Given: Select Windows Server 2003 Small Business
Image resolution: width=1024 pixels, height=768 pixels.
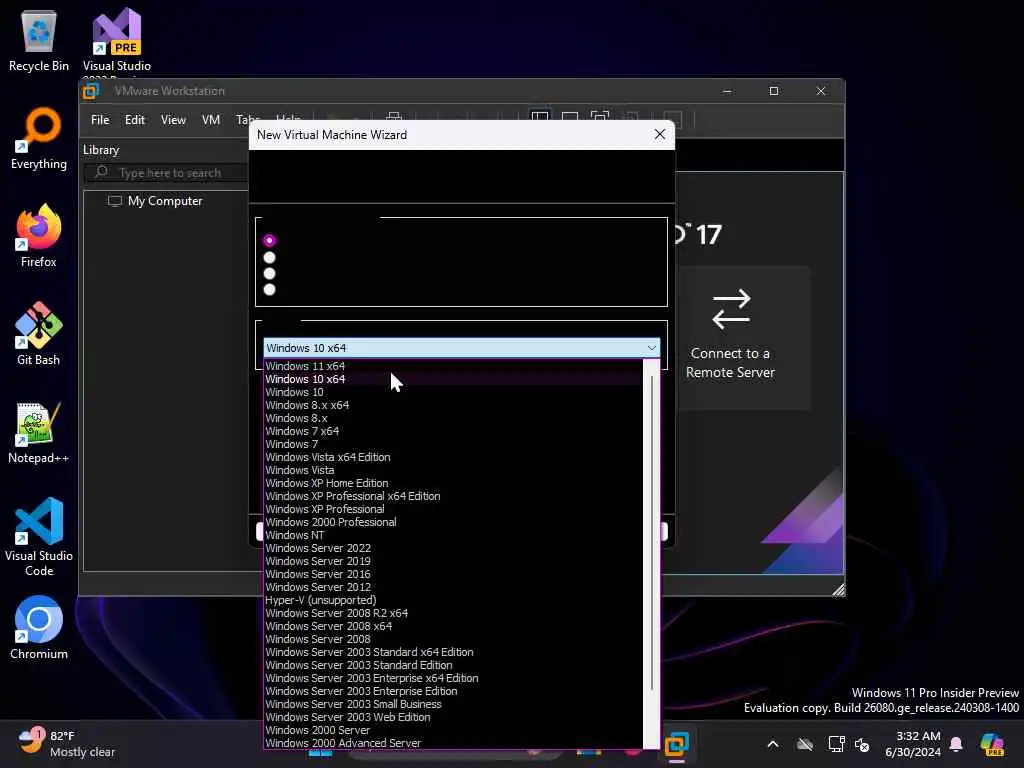Looking at the screenshot, I should 453,705.
